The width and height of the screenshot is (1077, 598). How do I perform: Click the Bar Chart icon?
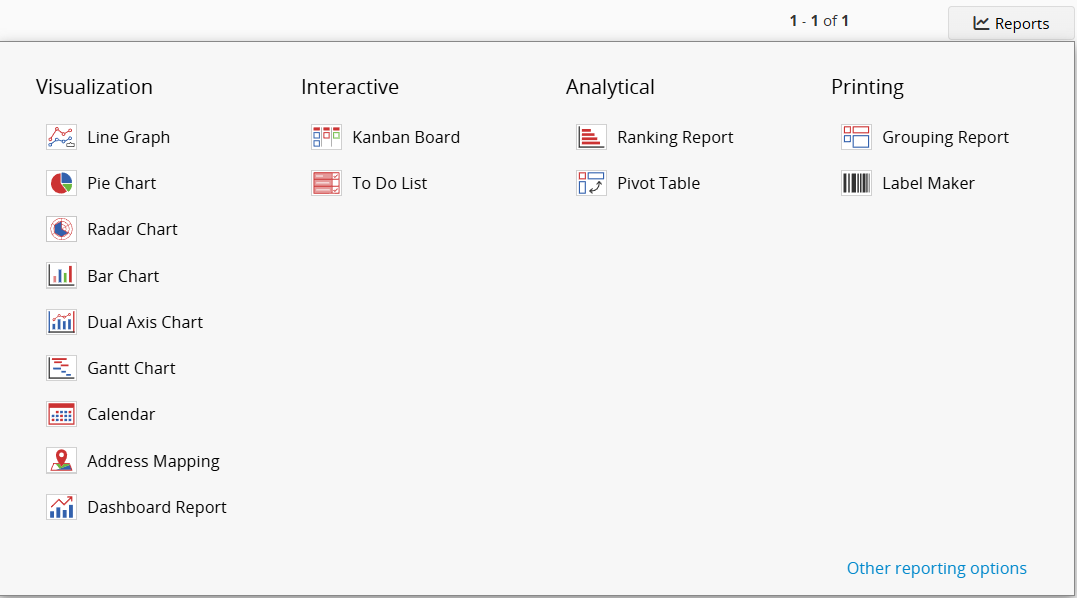coord(61,275)
